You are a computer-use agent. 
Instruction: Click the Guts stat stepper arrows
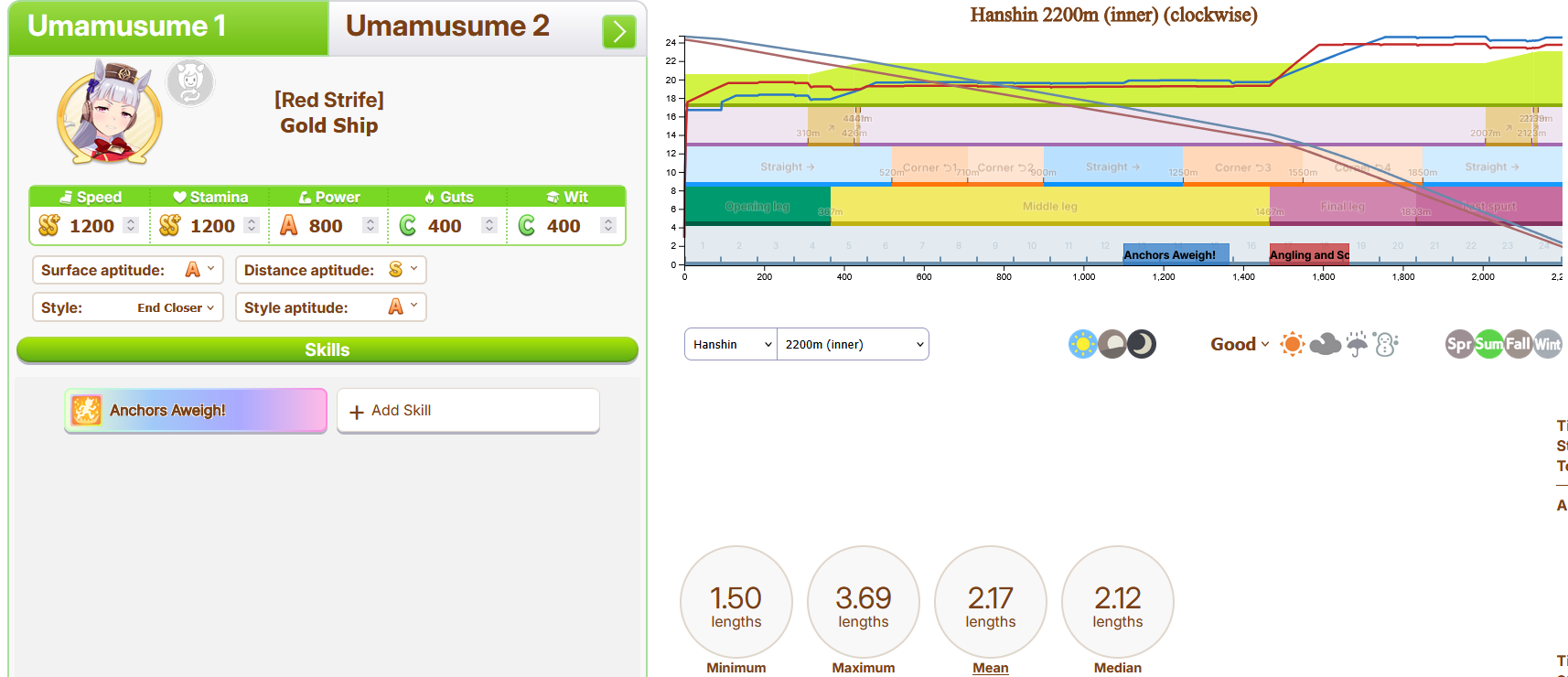pyautogui.click(x=489, y=225)
